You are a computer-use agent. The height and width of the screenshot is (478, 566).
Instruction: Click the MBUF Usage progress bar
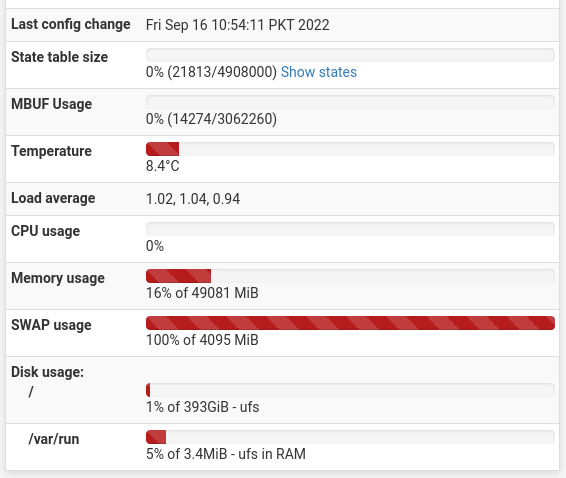[x=350, y=102]
